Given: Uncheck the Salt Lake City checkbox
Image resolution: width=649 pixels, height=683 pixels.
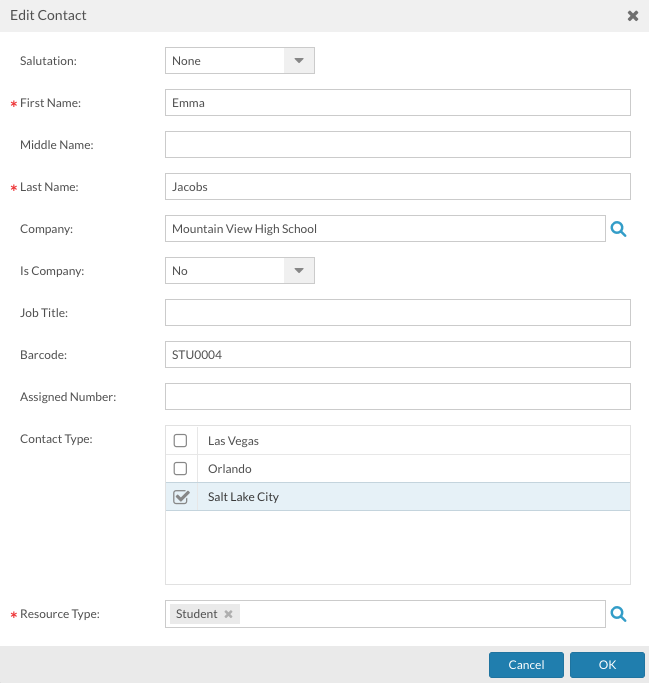Looking at the screenshot, I should coord(181,497).
